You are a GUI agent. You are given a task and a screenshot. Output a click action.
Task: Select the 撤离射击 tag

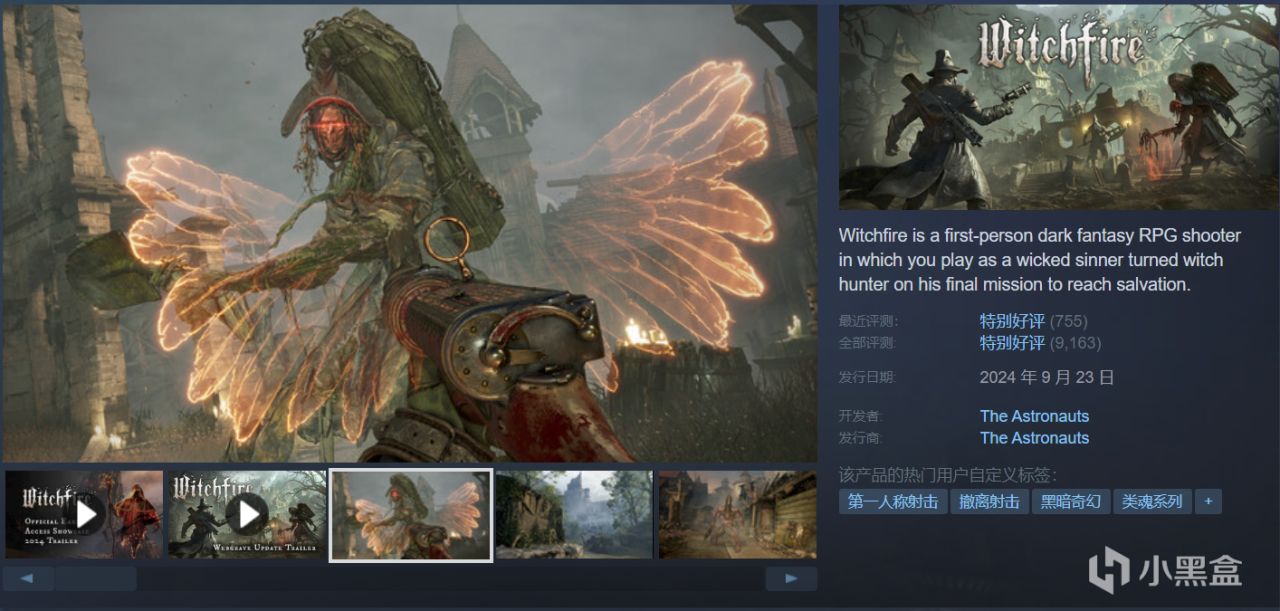[x=989, y=502]
